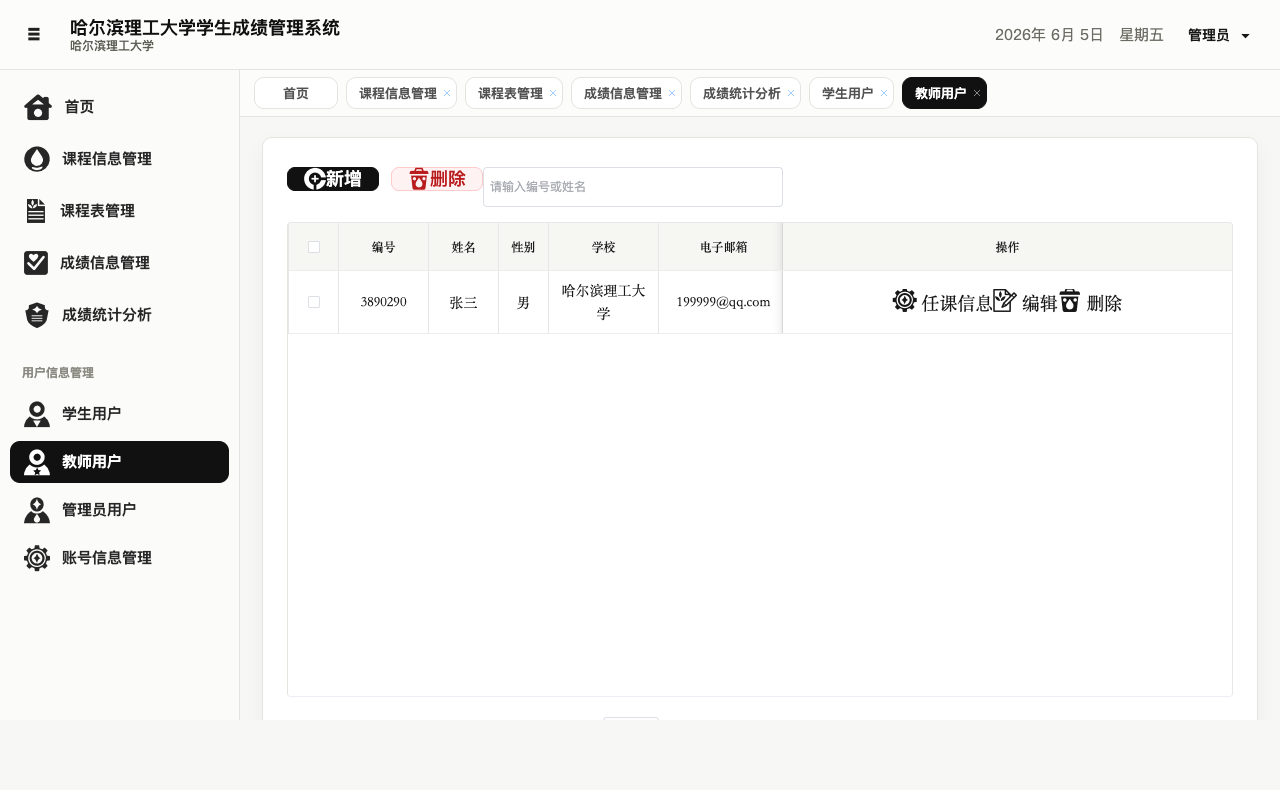Click the 哈尔滨理工大学 school cell
Viewport: 1280px width, 790px height.
pos(604,302)
